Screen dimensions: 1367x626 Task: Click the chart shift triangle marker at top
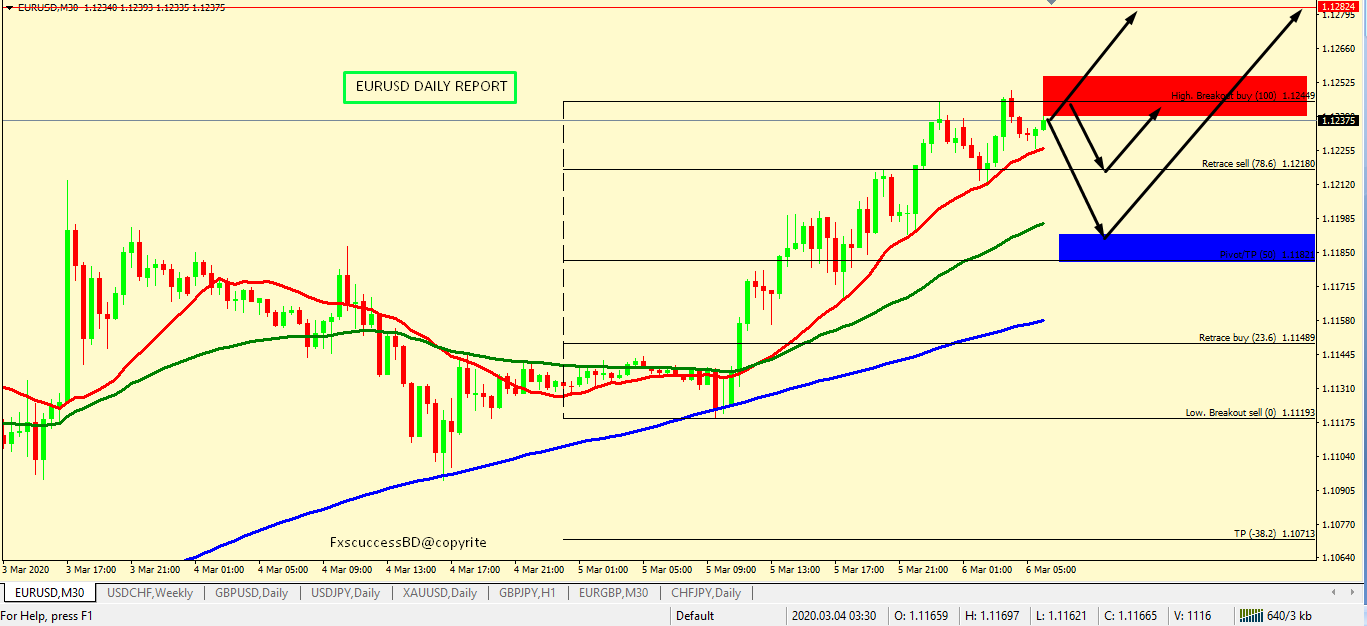point(1051,3)
